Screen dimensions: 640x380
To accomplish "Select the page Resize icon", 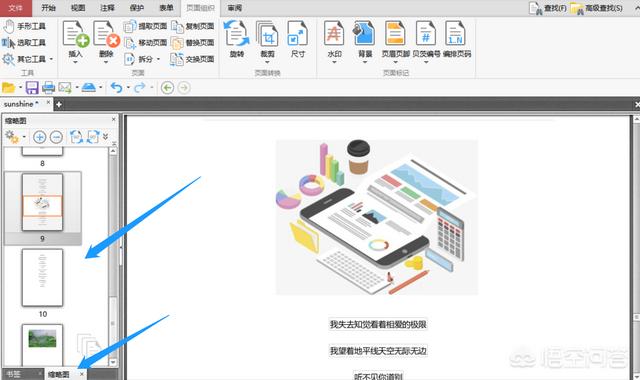I will click(x=298, y=34).
